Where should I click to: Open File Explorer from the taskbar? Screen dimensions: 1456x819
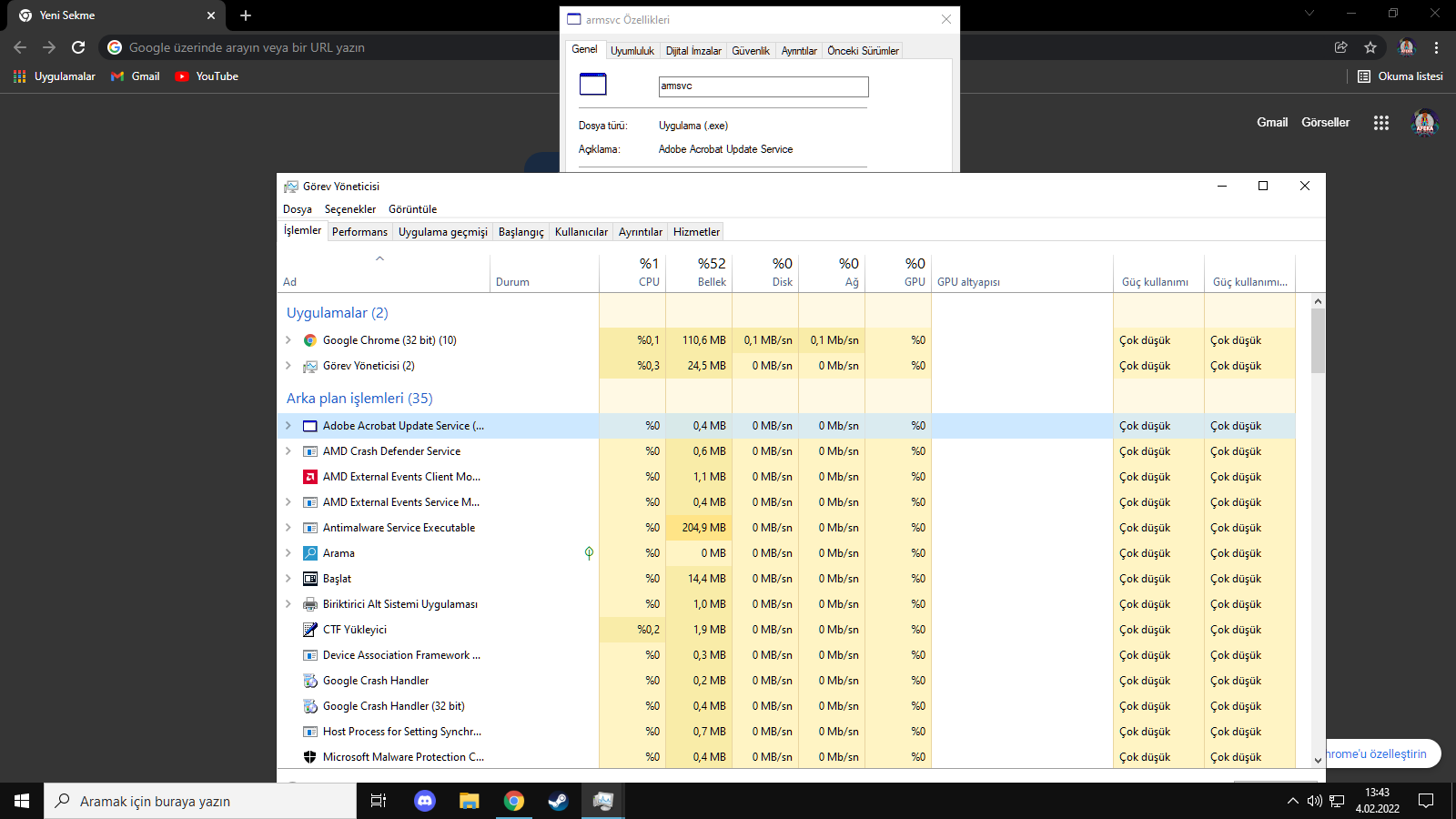(469, 801)
